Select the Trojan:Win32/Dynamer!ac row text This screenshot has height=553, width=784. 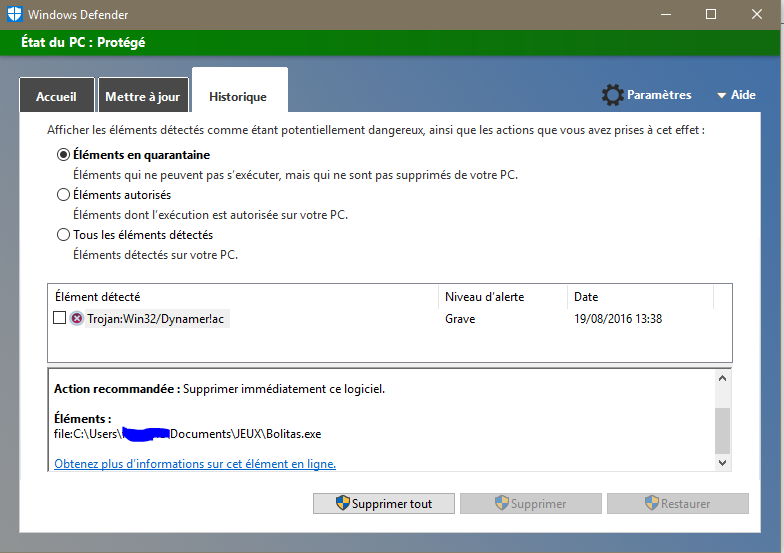pos(156,318)
